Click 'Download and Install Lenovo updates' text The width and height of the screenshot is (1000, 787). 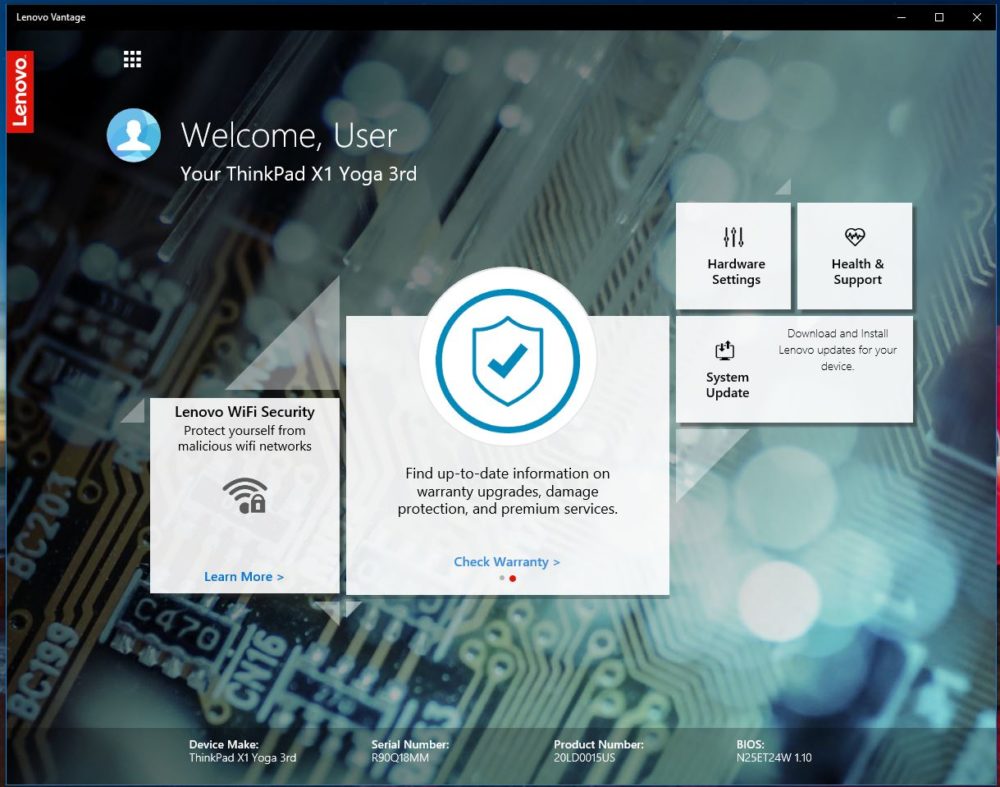[x=837, y=349]
